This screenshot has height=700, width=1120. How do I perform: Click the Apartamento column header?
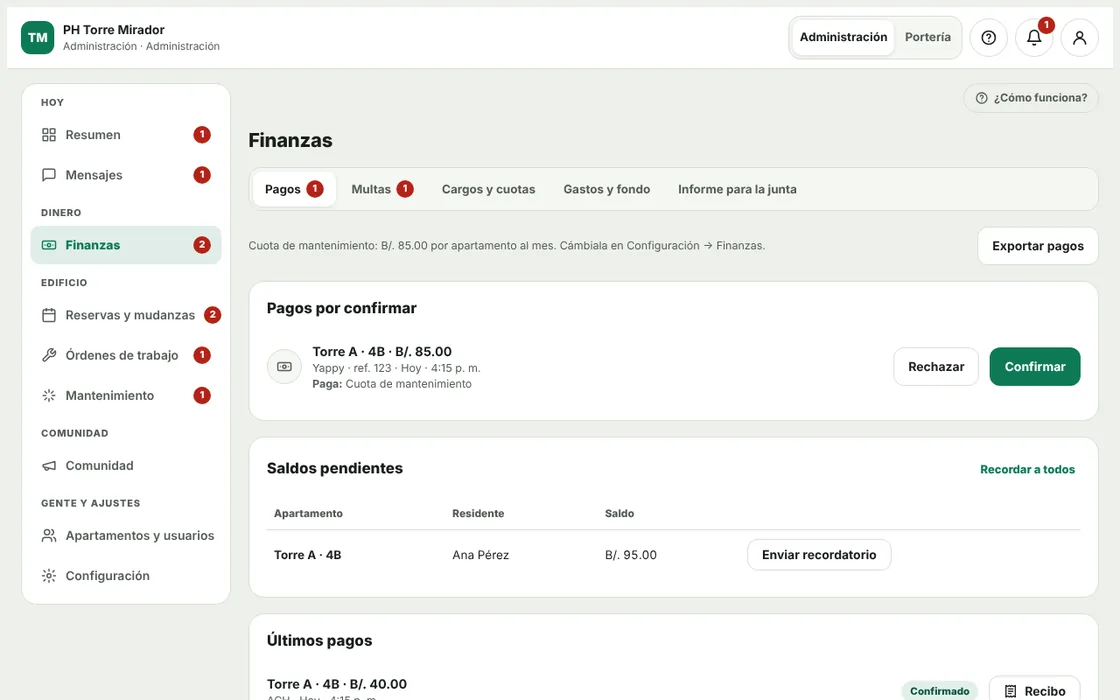(308, 514)
